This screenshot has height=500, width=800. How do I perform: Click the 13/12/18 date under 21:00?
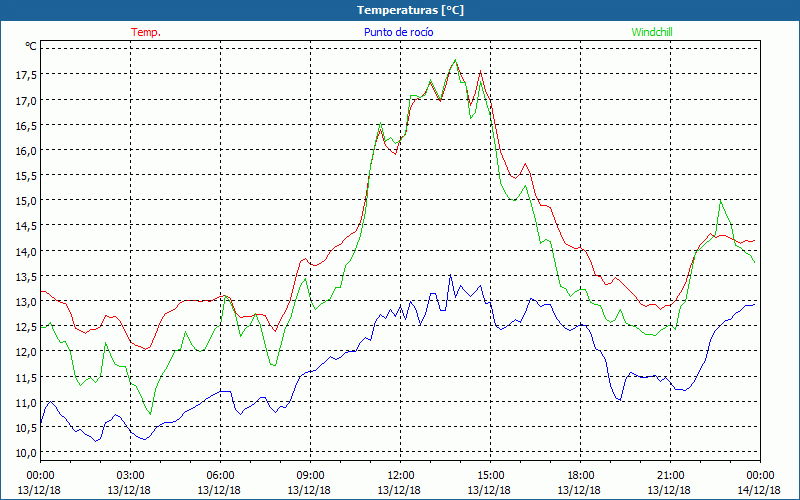click(x=669, y=490)
